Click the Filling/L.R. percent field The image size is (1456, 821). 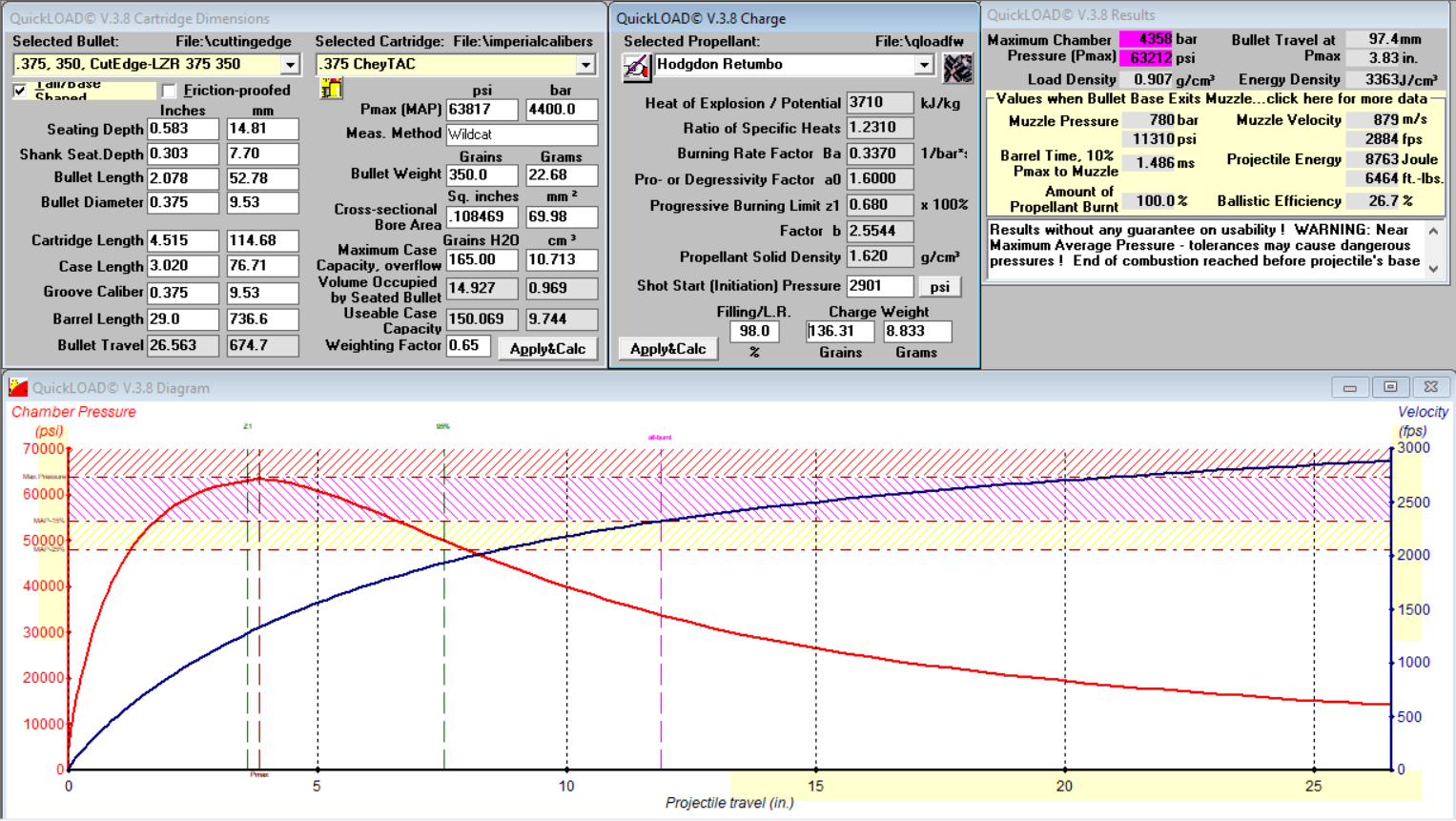(754, 332)
